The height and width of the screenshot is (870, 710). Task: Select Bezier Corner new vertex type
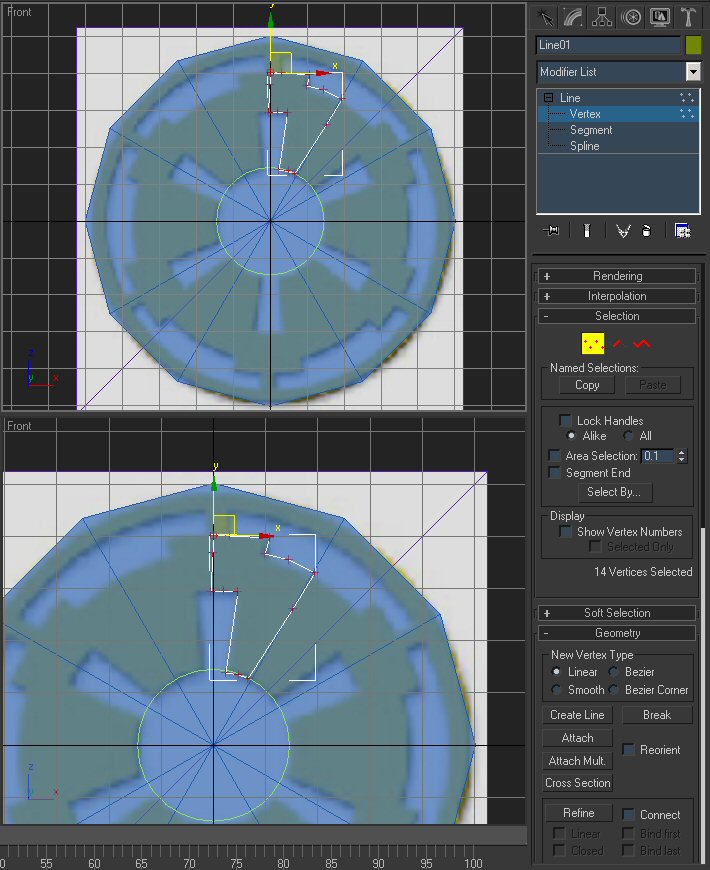[x=613, y=689]
